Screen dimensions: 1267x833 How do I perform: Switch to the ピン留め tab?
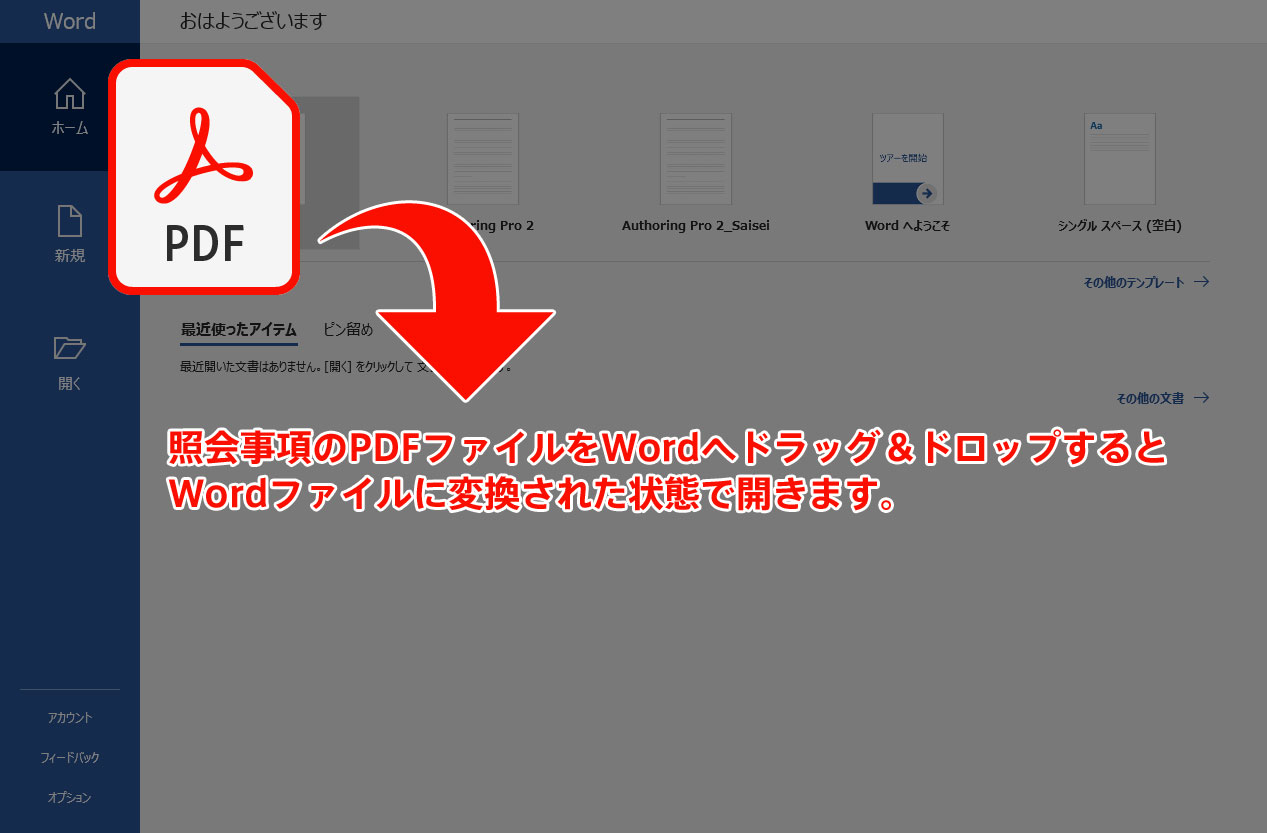(x=347, y=329)
